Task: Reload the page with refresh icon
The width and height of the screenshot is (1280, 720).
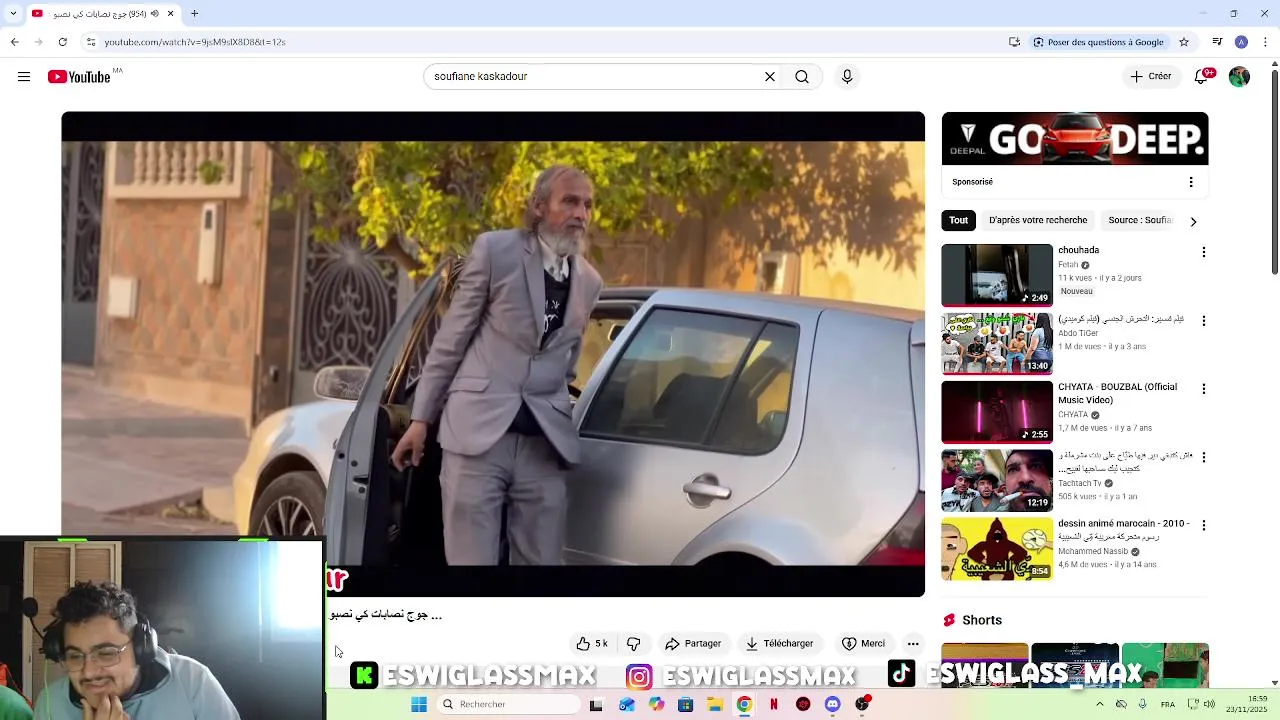Action: 62,42
